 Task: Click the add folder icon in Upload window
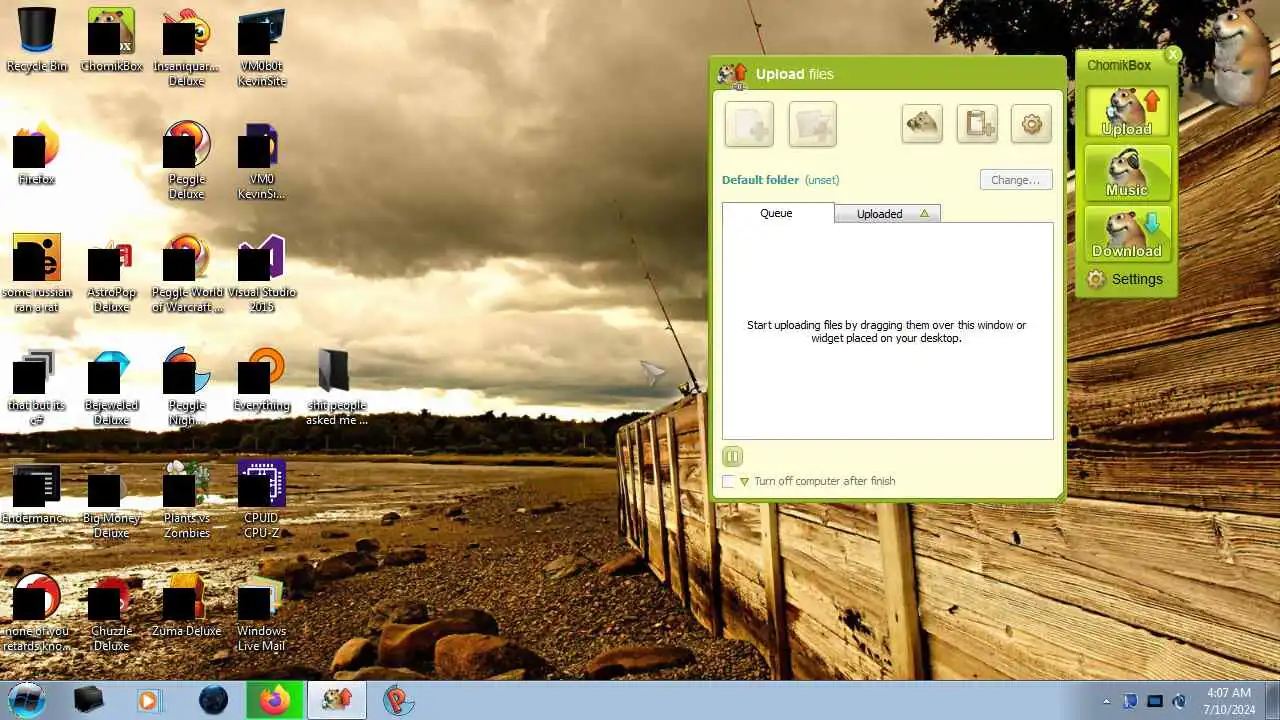point(812,124)
